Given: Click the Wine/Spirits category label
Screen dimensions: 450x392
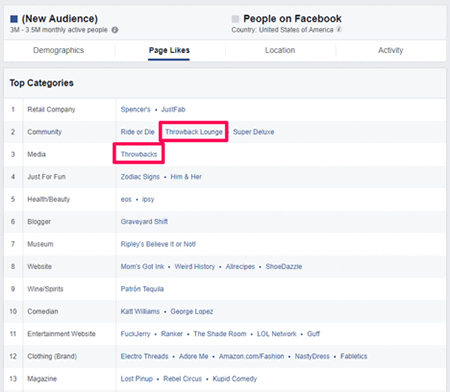Looking at the screenshot, I should click(45, 289).
